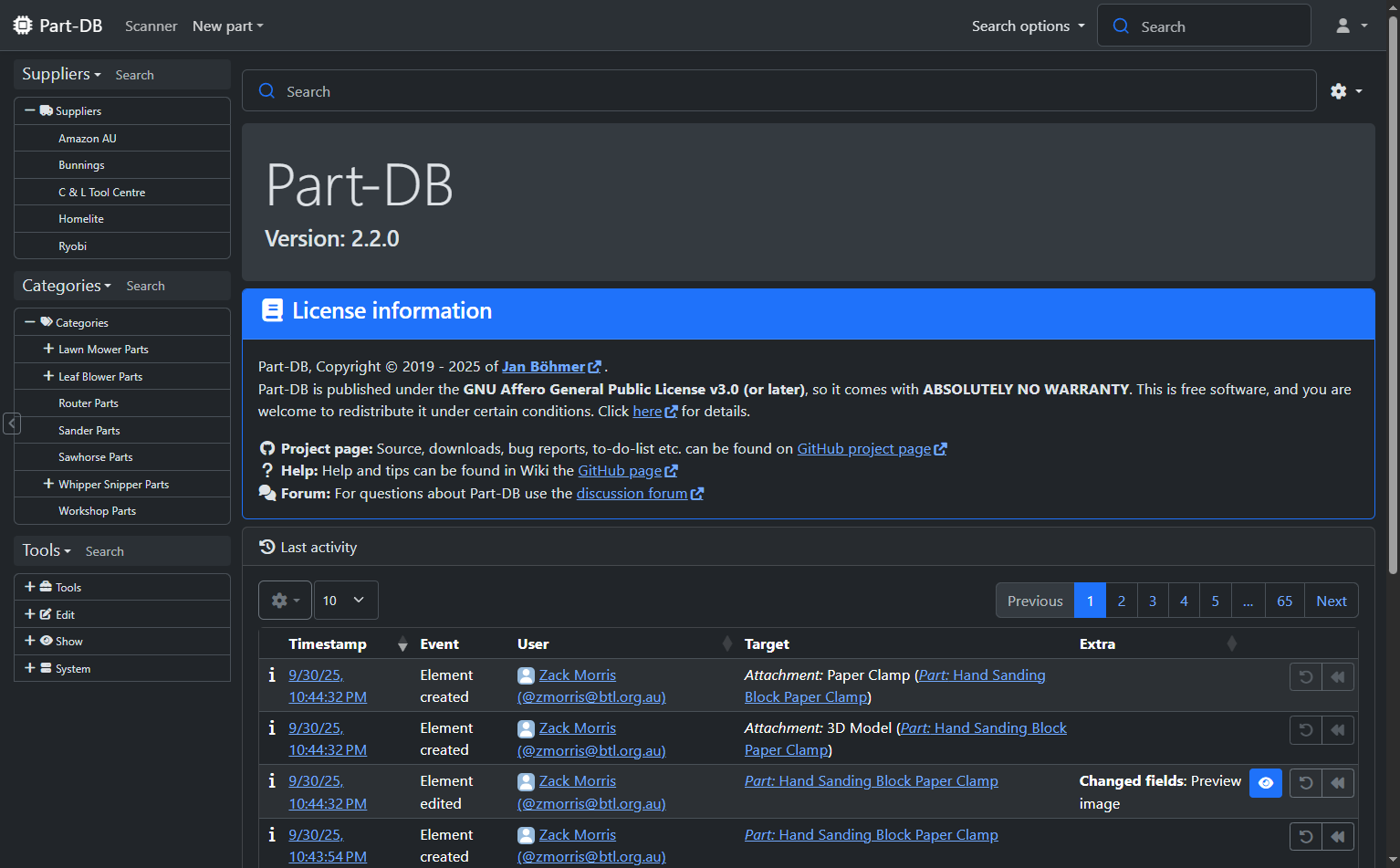
Task: Open the table options gear in Last activity
Action: coord(286,601)
